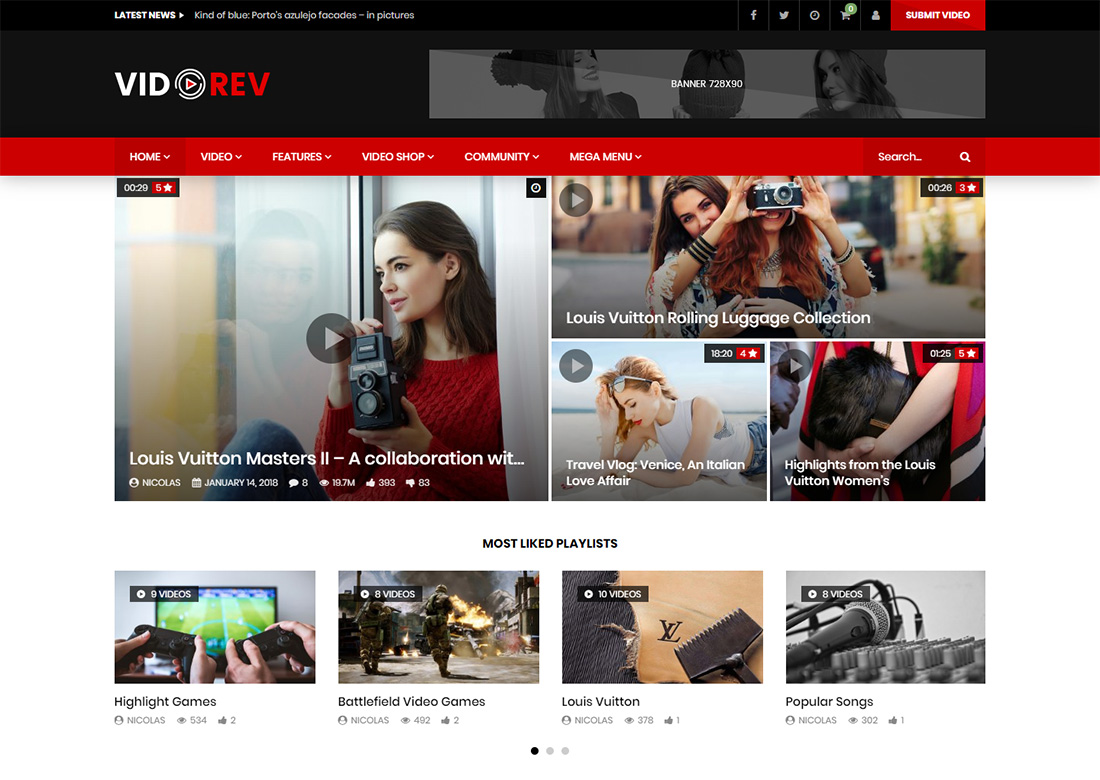
Task: Expand the Mega Menu item
Action: click(x=605, y=156)
